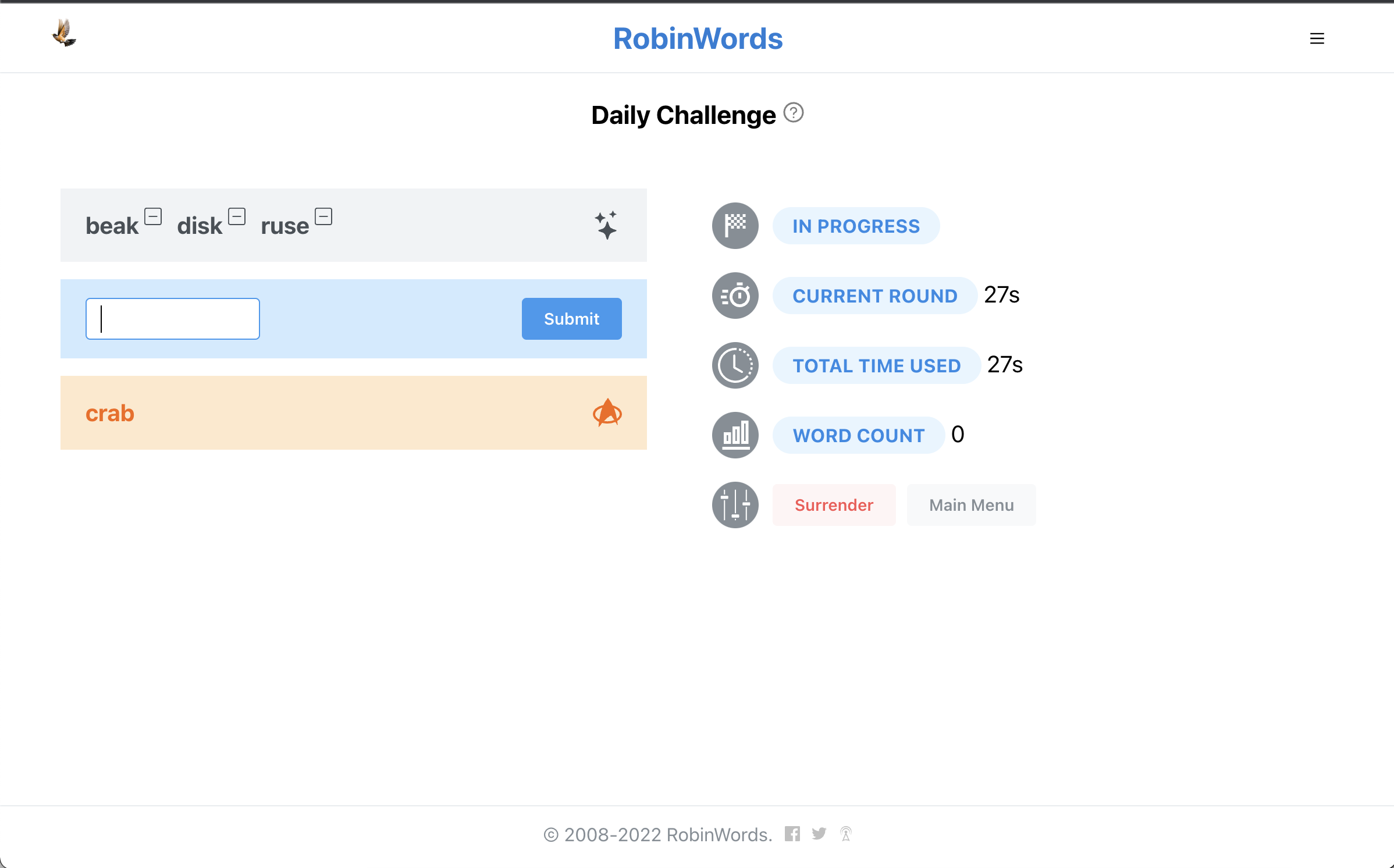Screen dimensions: 1394x868
Task: Click the RobinWords title link
Action: pyautogui.click(x=698, y=38)
